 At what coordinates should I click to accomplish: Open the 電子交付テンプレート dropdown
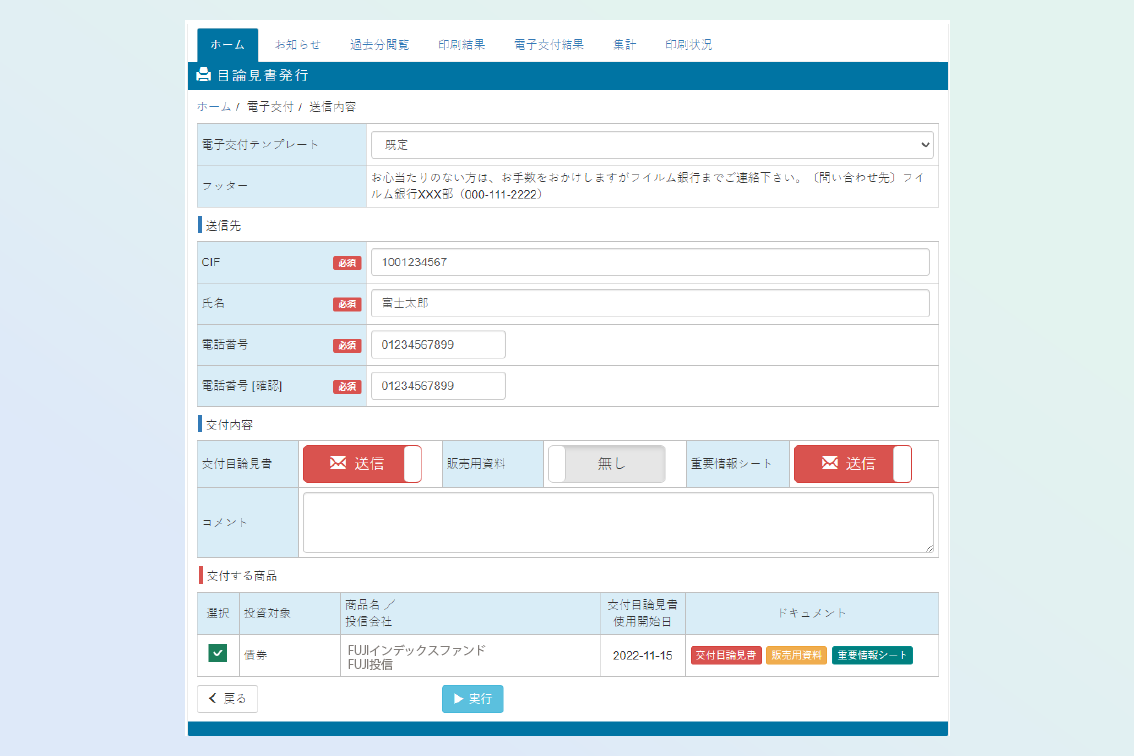coord(652,145)
